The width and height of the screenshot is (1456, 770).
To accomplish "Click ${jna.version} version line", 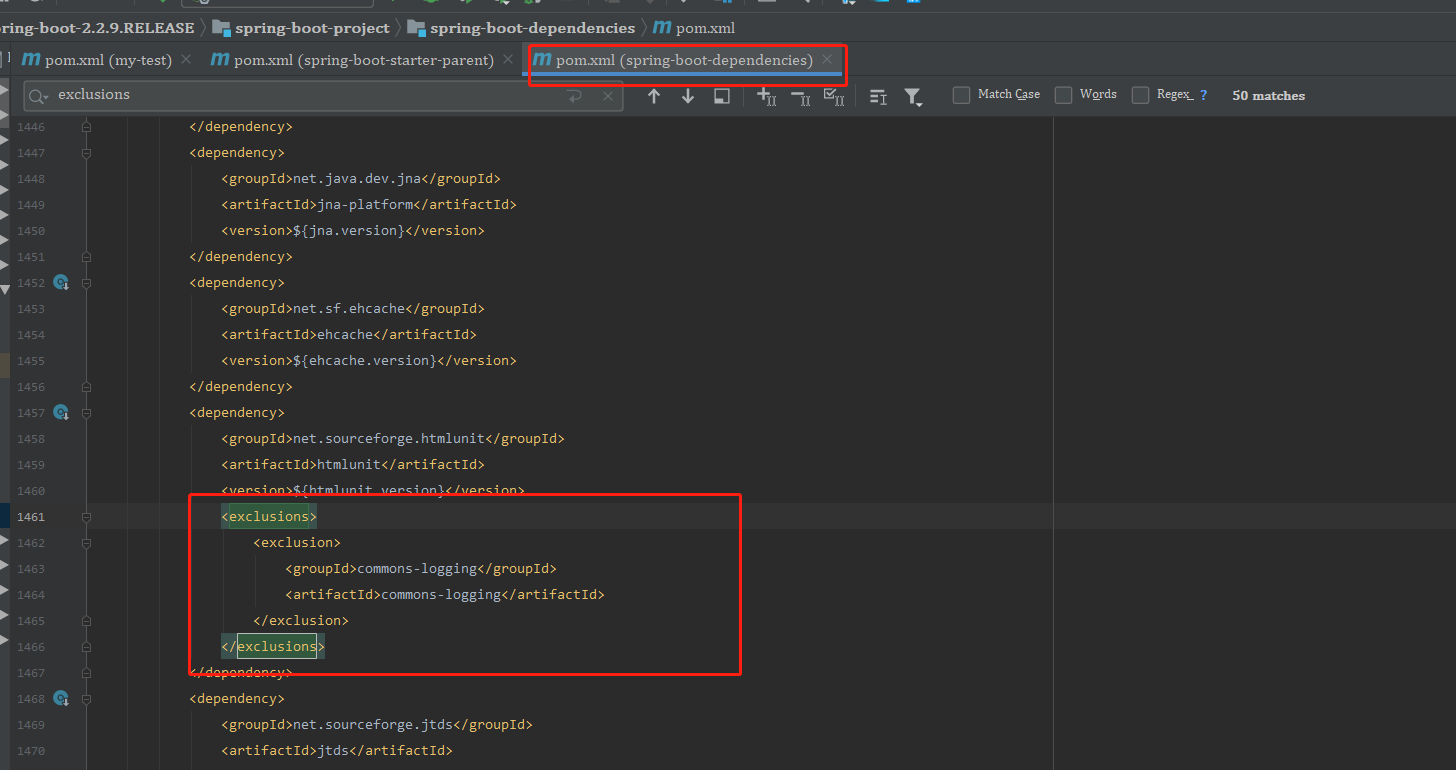I will [x=353, y=231].
